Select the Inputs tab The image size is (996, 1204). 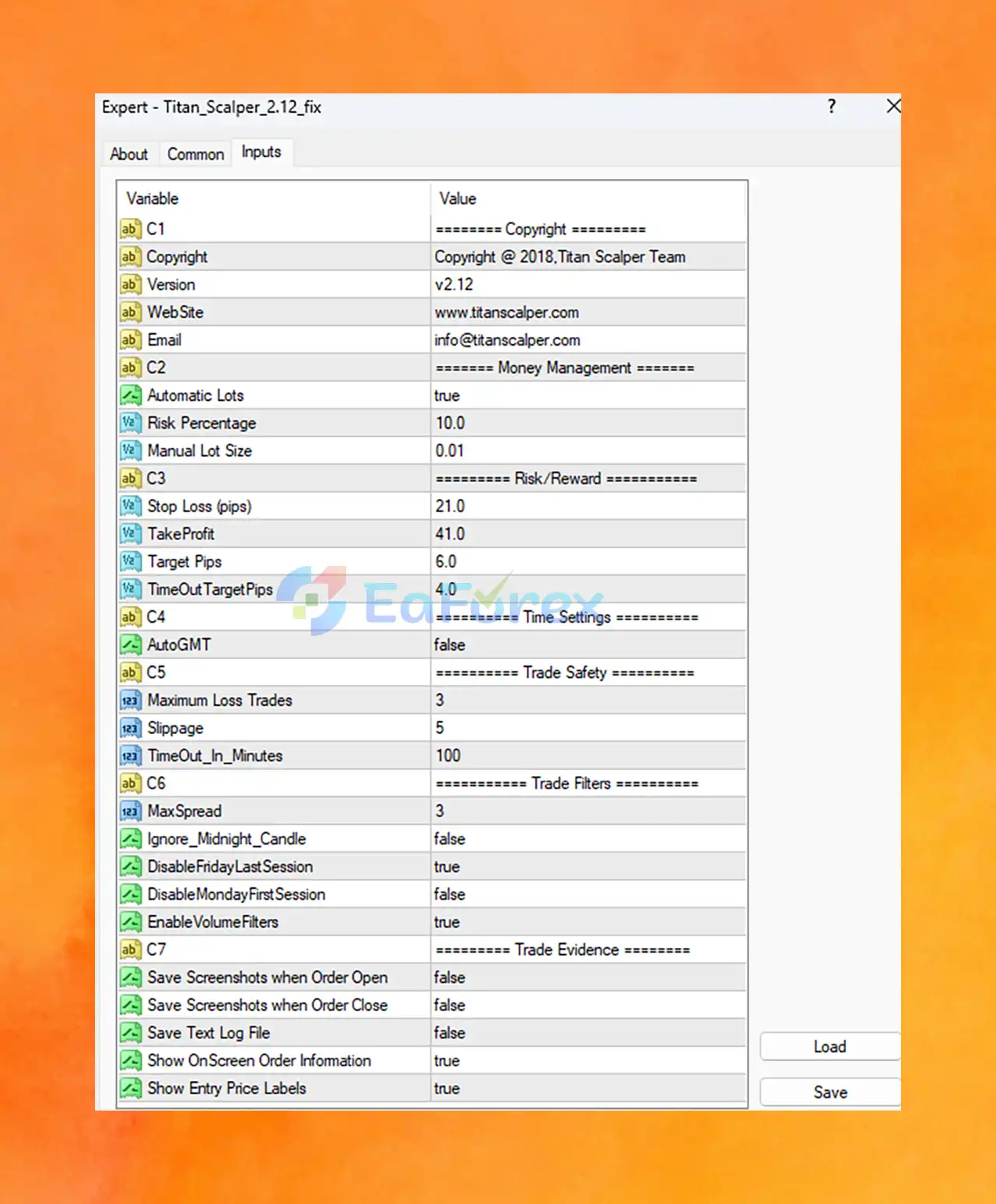(x=261, y=152)
